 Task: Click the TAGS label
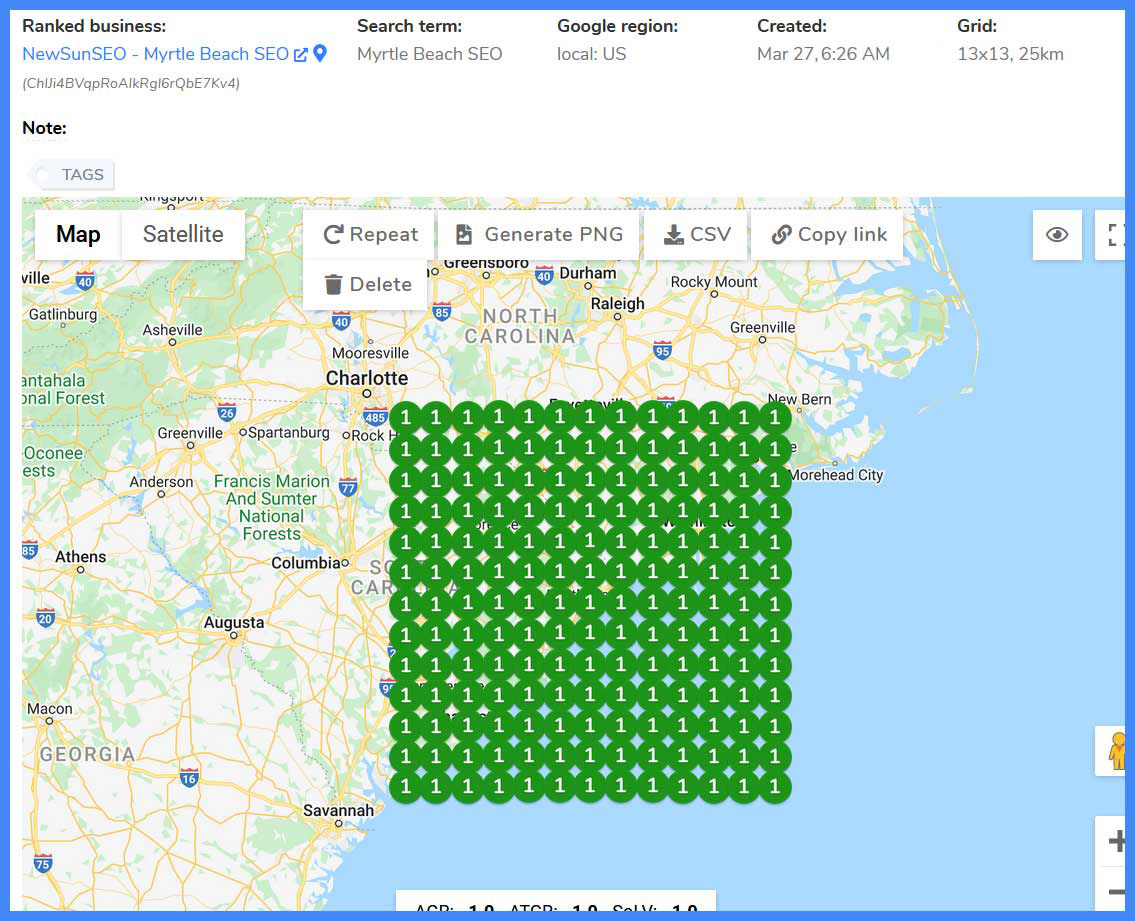click(82, 175)
